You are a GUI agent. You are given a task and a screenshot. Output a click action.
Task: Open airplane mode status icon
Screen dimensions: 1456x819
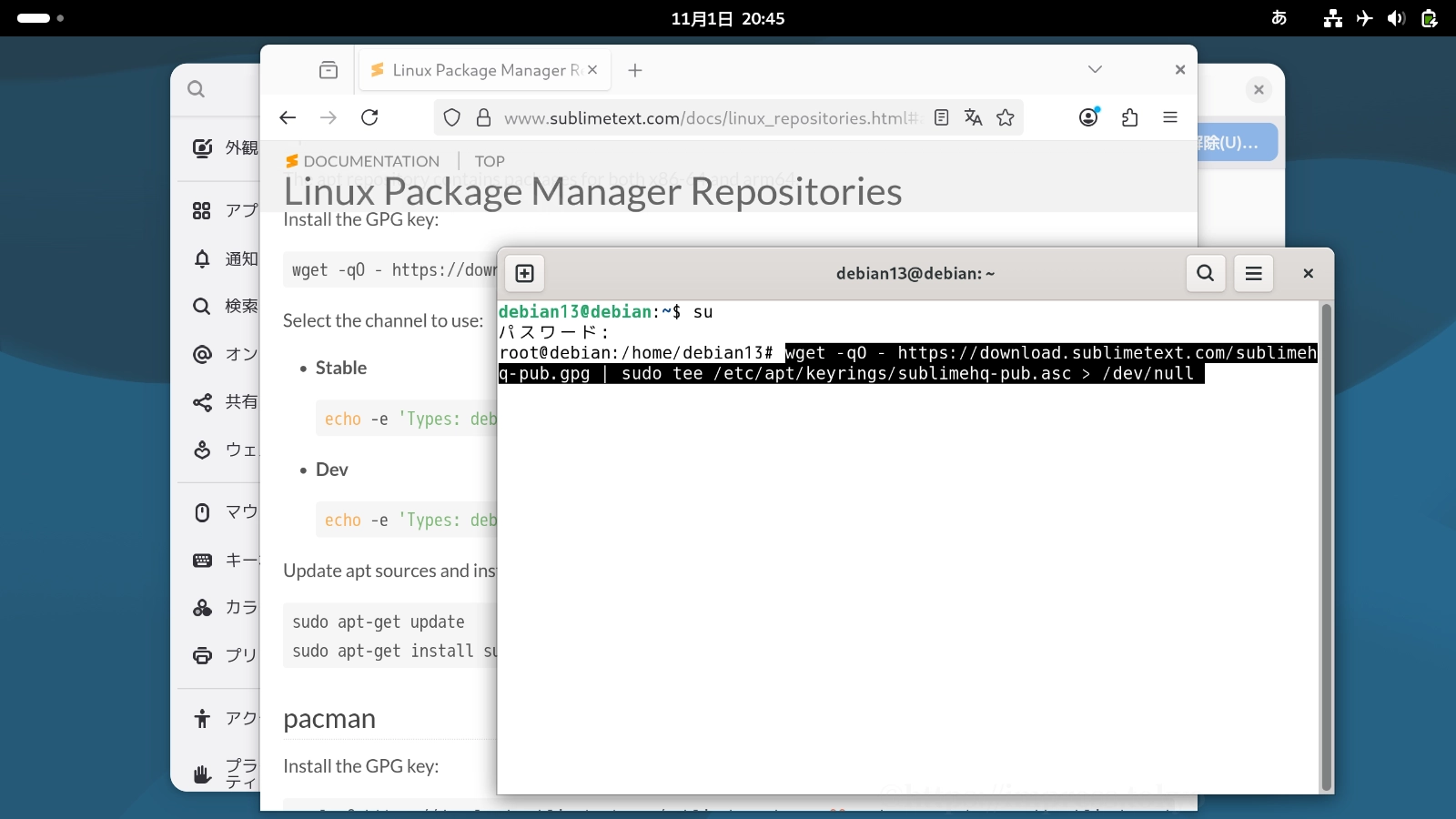1365,18
